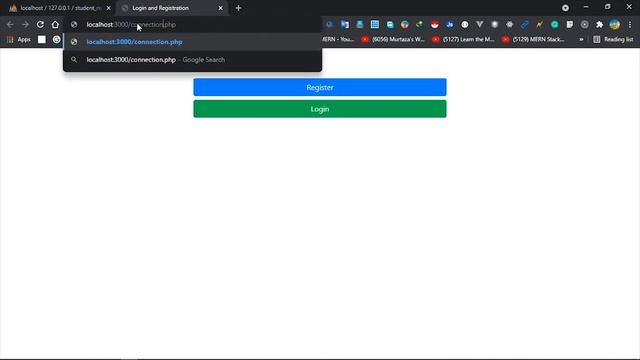
Task: Click the yellow lightning bolt extension
Action: (540, 24)
